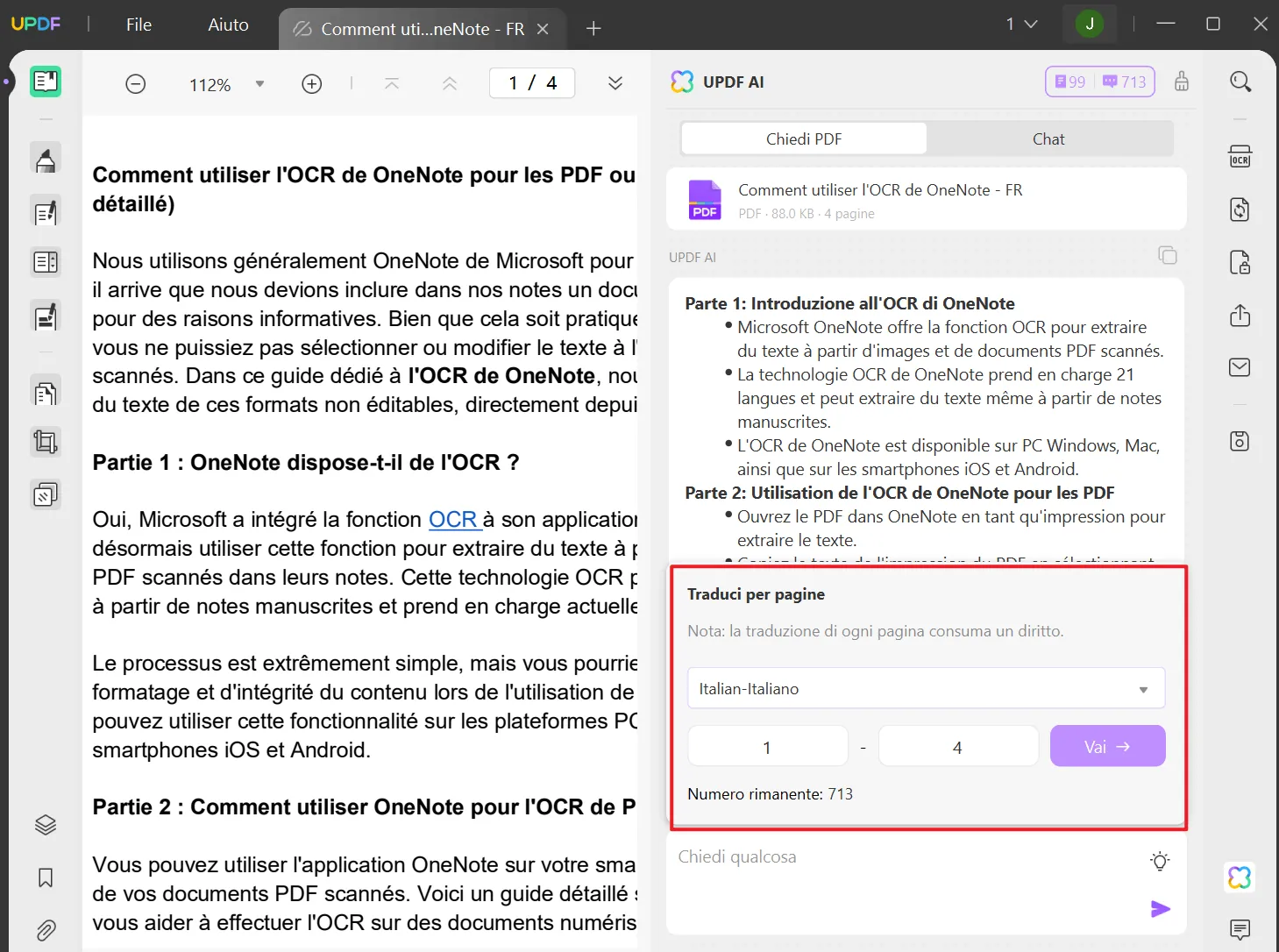Screen dimensions: 1279x952
Task: Open the prompt lightbulb suggestions
Action: coord(1160,861)
